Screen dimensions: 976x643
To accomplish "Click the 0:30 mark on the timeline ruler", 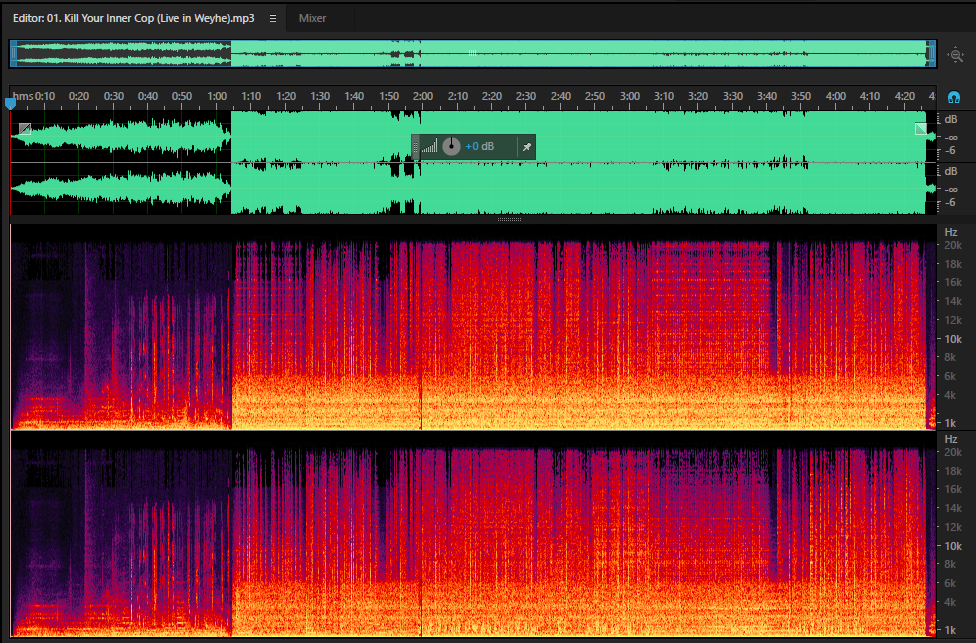I will coord(113,96).
